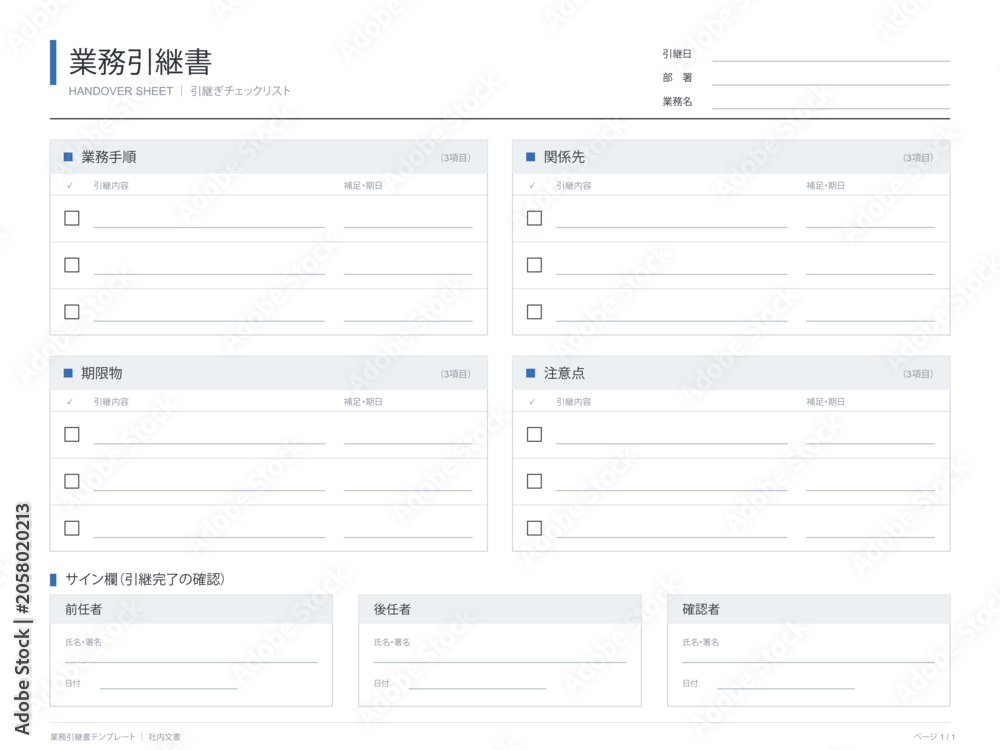Check first checkbox under 業務手順
The width and height of the screenshot is (1000, 750).
tap(72, 218)
